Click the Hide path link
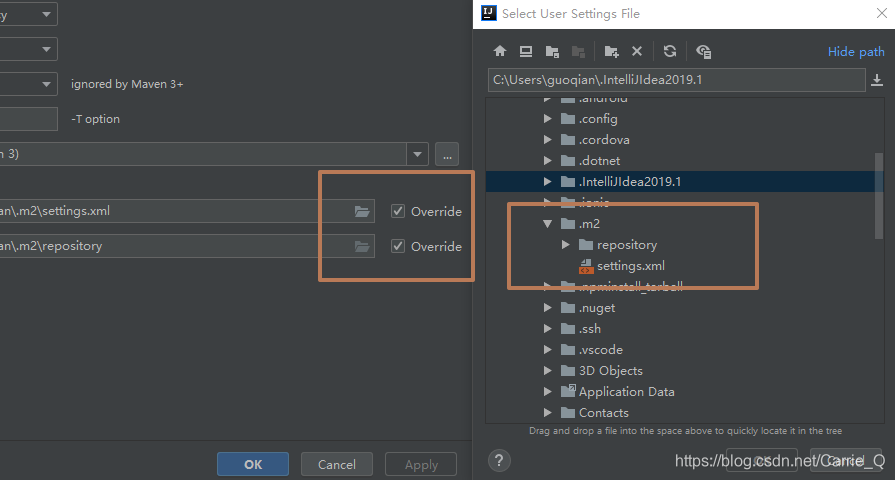This screenshot has height=480, width=895. pos(856,51)
